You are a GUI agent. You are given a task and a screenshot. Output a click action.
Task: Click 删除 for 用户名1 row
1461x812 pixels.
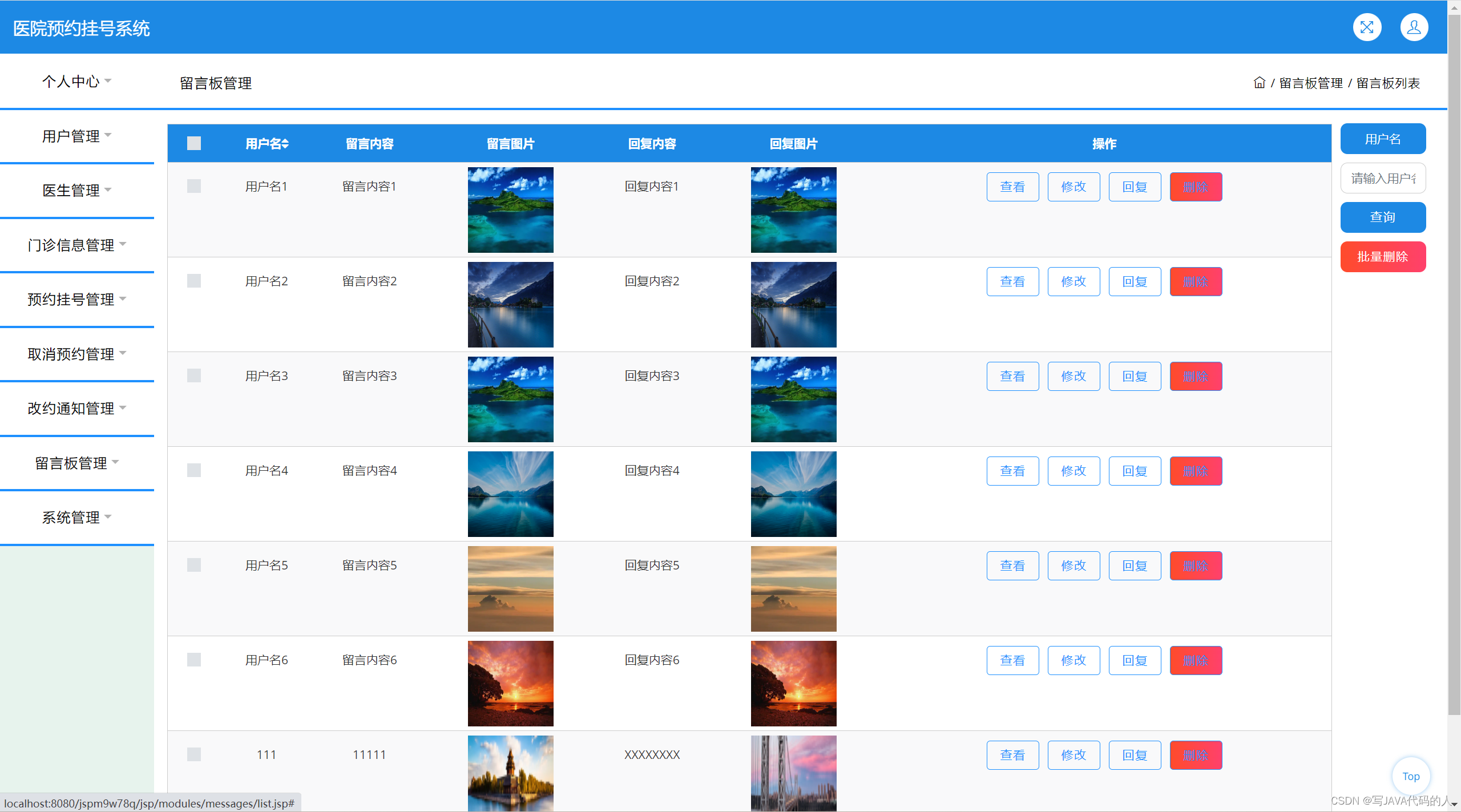[1196, 187]
